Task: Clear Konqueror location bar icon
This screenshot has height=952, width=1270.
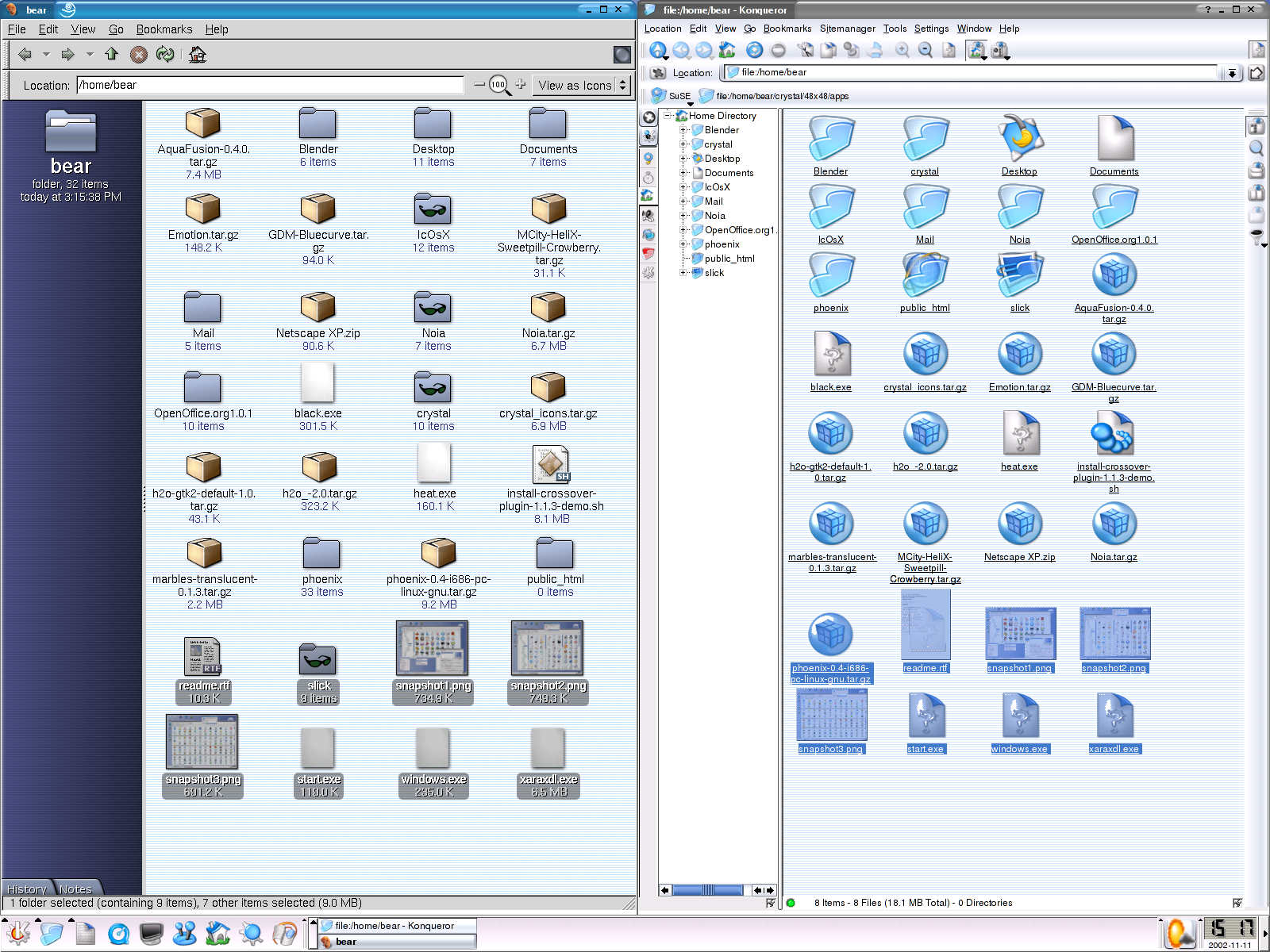Action: pos(657,72)
